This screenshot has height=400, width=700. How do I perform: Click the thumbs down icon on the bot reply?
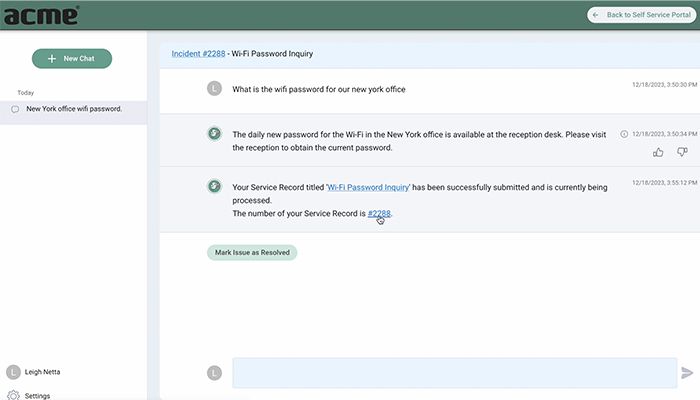(x=682, y=152)
